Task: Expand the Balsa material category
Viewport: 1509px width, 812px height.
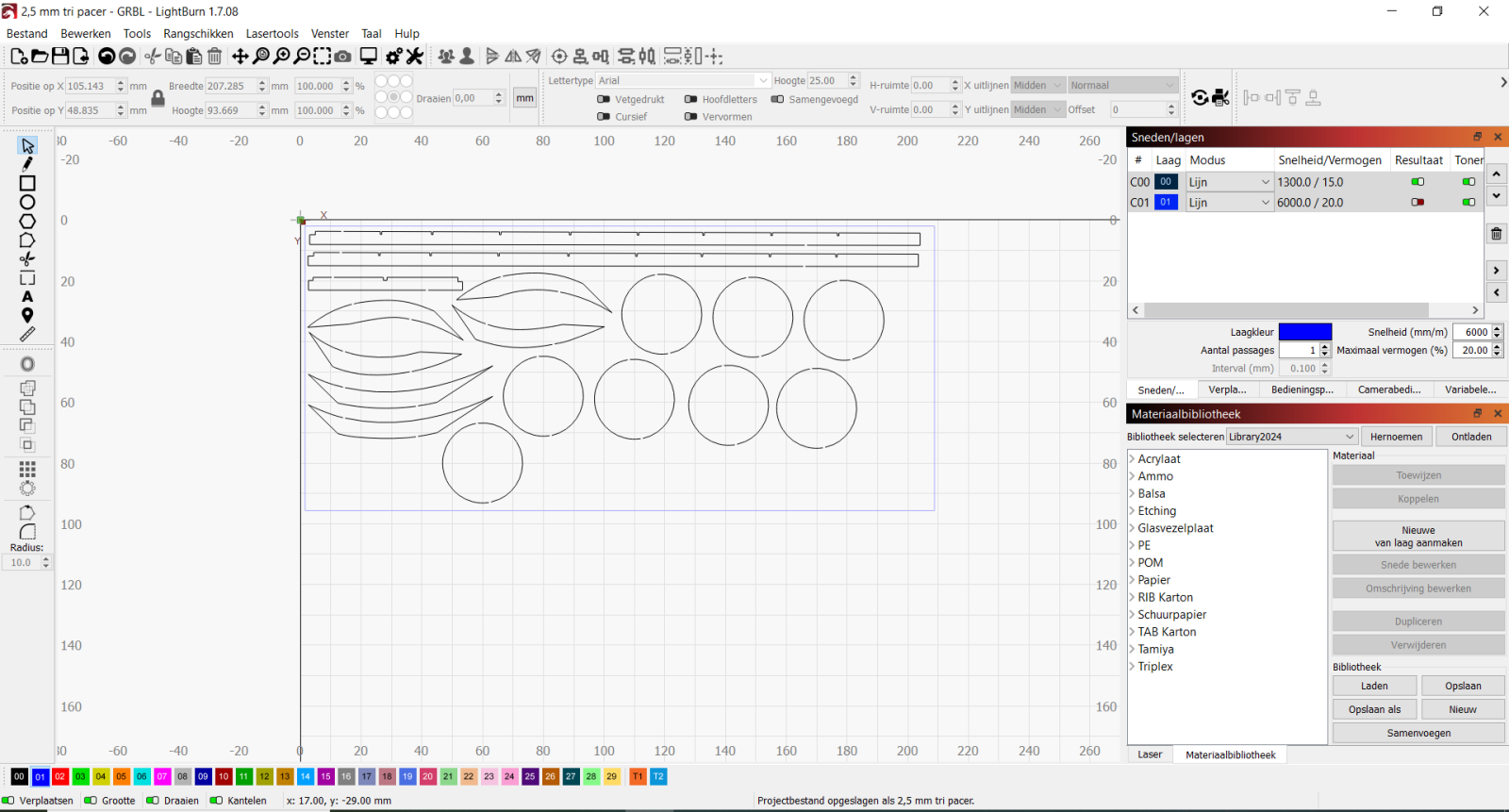Action: coord(1132,494)
